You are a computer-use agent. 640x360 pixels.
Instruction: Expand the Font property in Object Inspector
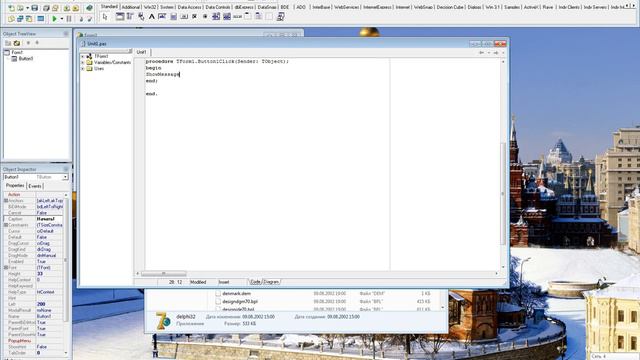6,267
